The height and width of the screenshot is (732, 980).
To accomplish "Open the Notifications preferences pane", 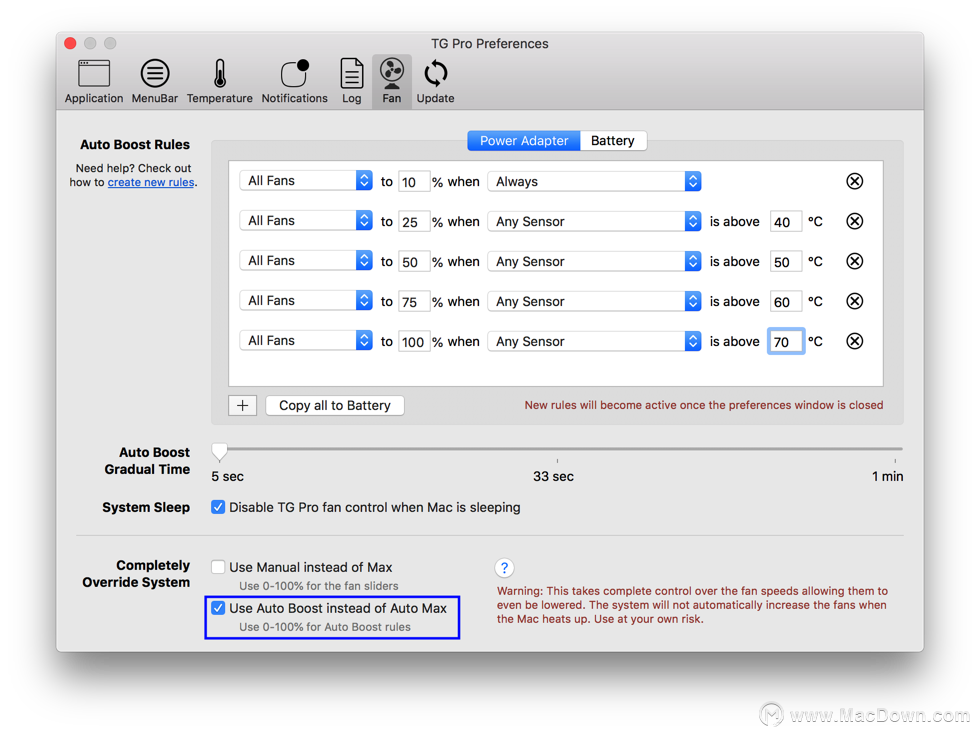I will 294,82.
